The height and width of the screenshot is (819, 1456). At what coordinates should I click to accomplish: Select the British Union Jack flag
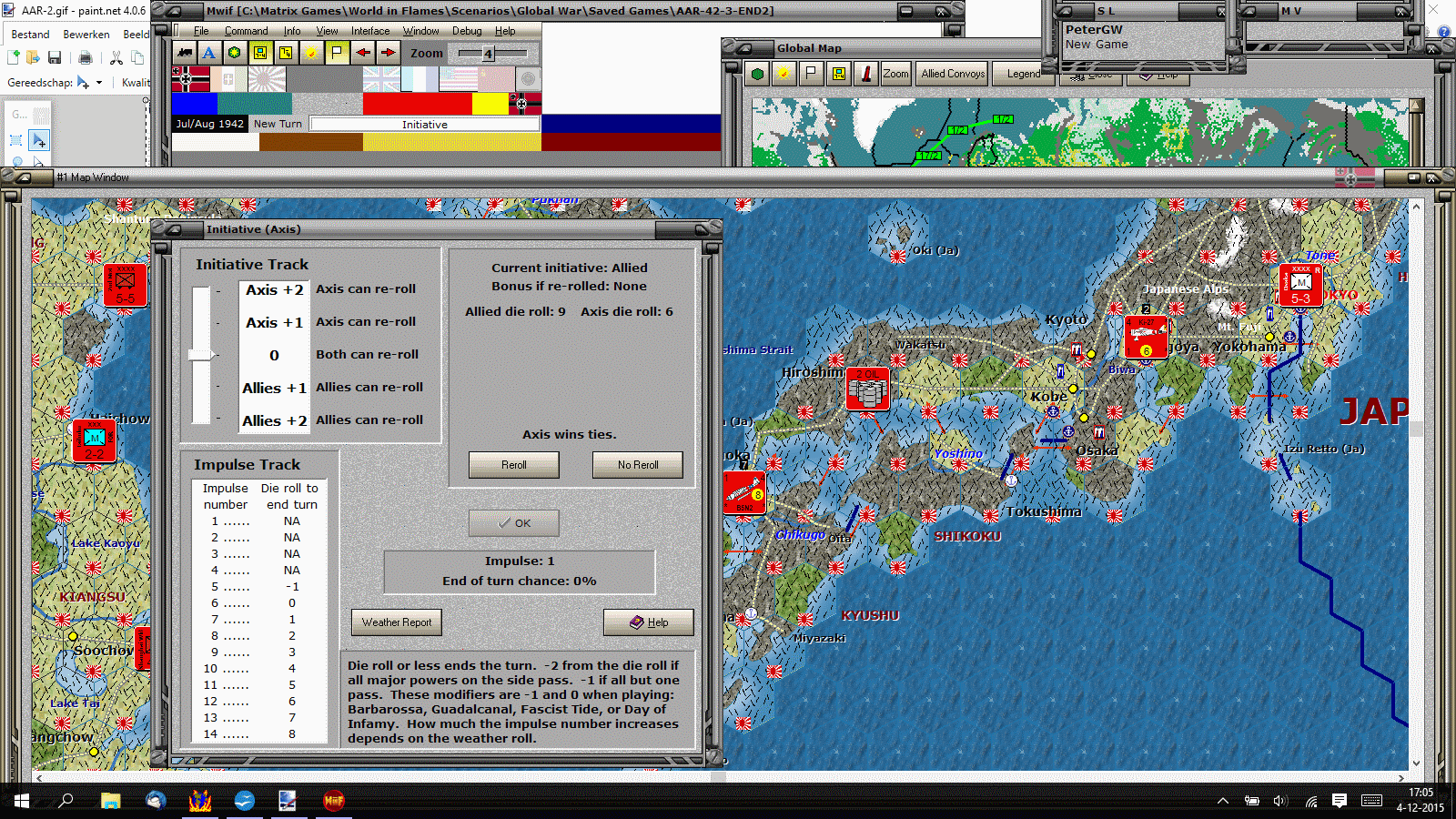click(382, 79)
